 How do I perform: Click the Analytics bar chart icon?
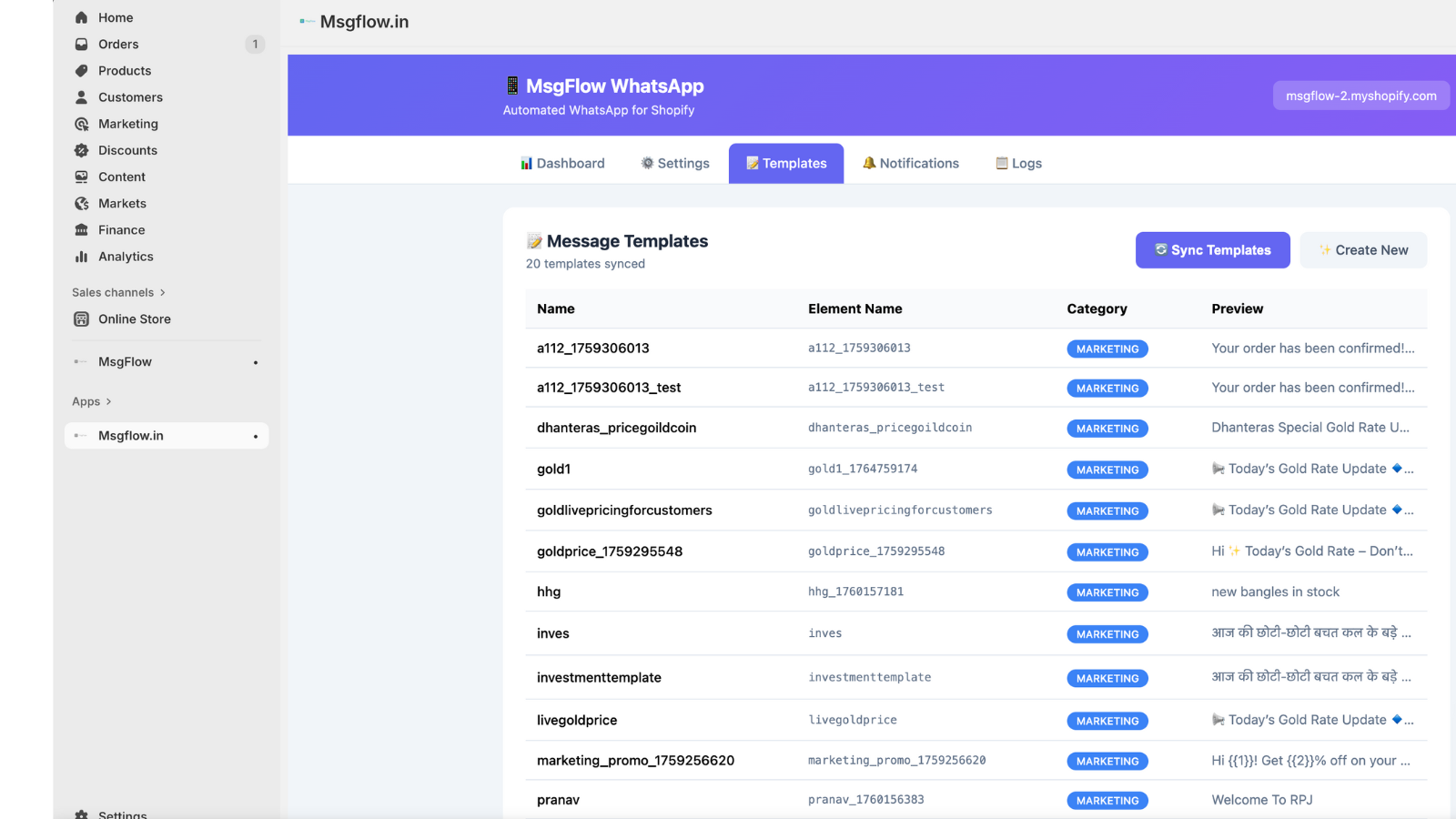tap(81, 257)
